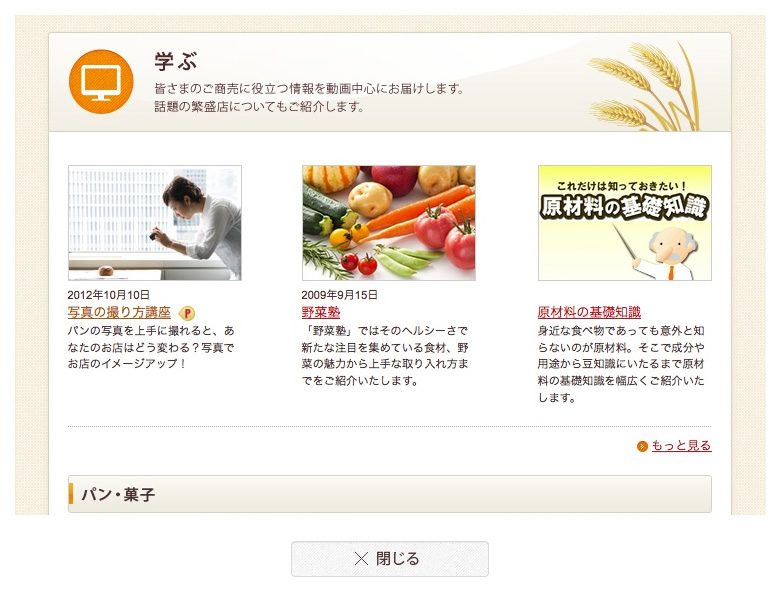This screenshot has height=607, width=780.
Task: Click the X icon on 閉じる button
Action: (361, 559)
